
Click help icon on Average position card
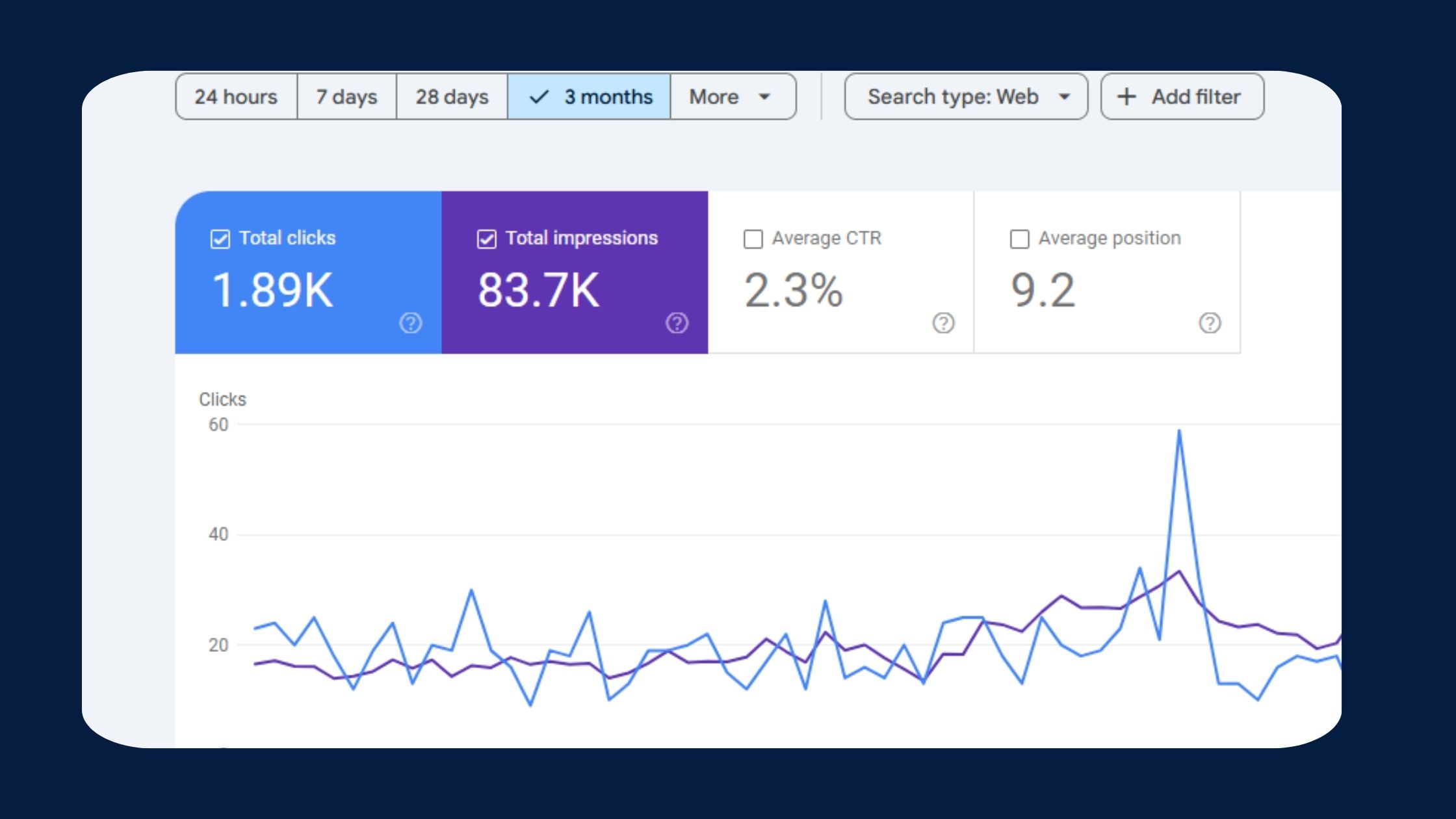tap(1210, 323)
